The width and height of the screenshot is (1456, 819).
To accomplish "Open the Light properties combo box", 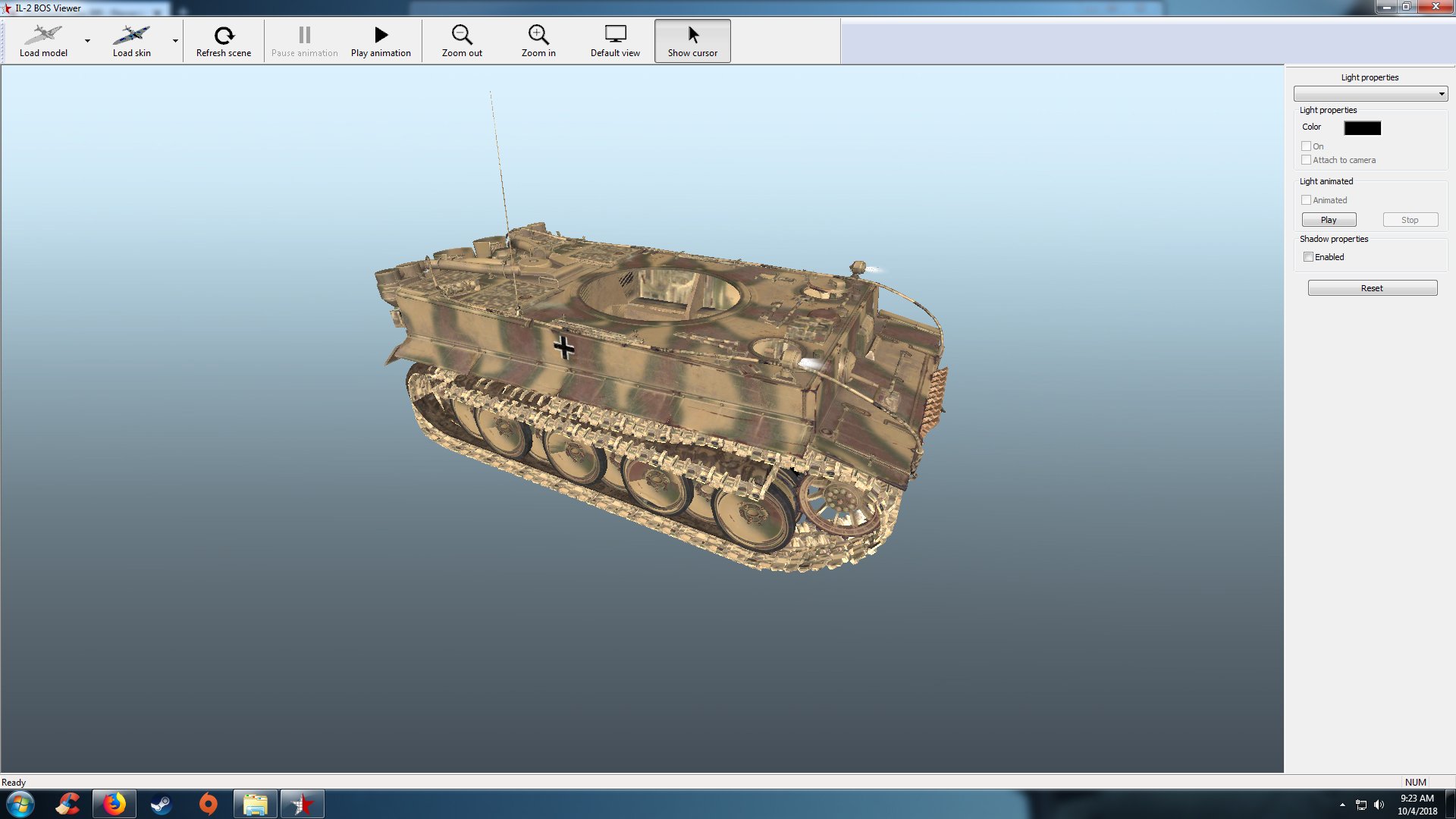I will (x=1370, y=94).
